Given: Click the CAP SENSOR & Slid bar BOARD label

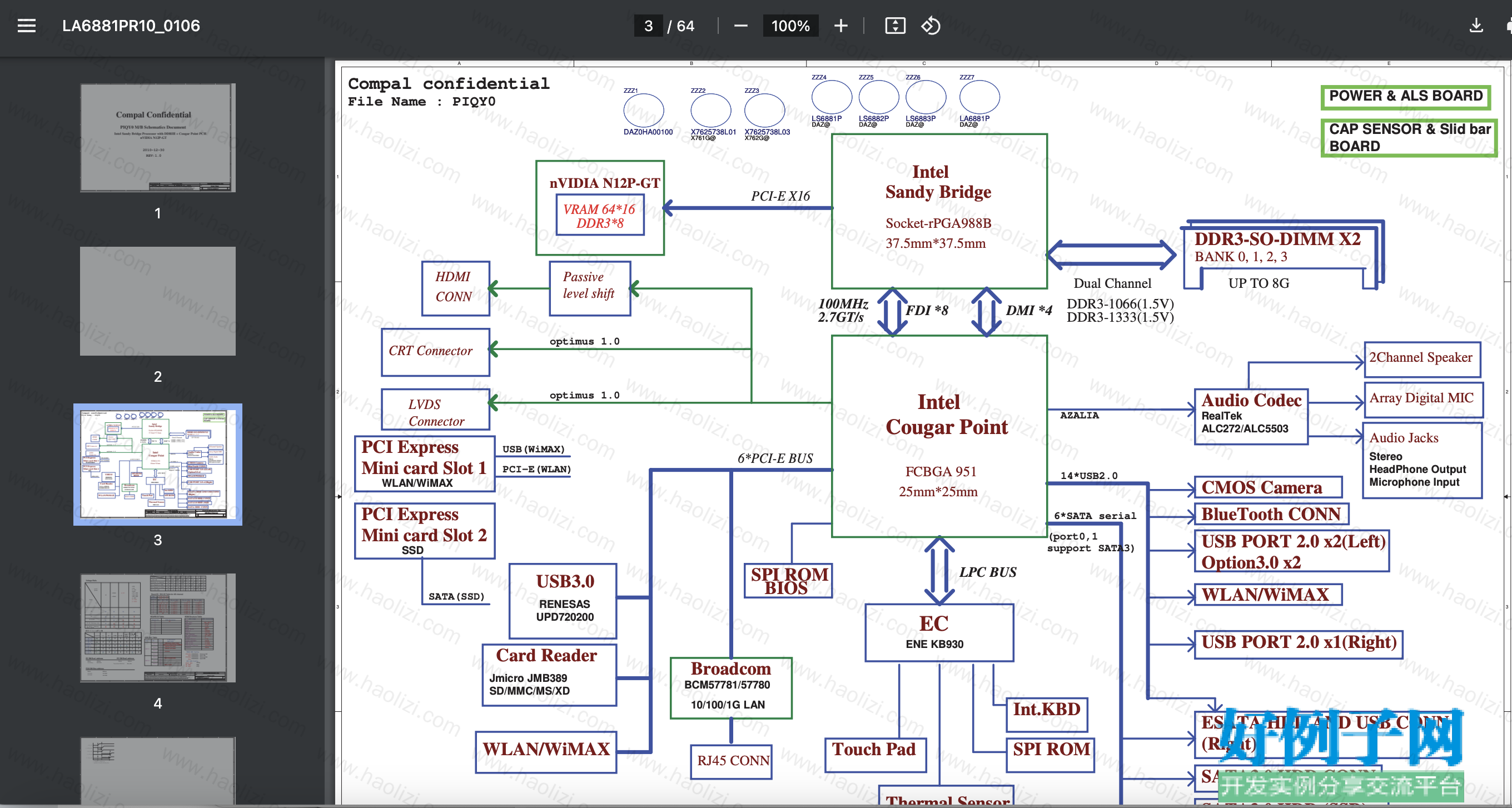Looking at the screenshot, I should [x=1409, y=137].
